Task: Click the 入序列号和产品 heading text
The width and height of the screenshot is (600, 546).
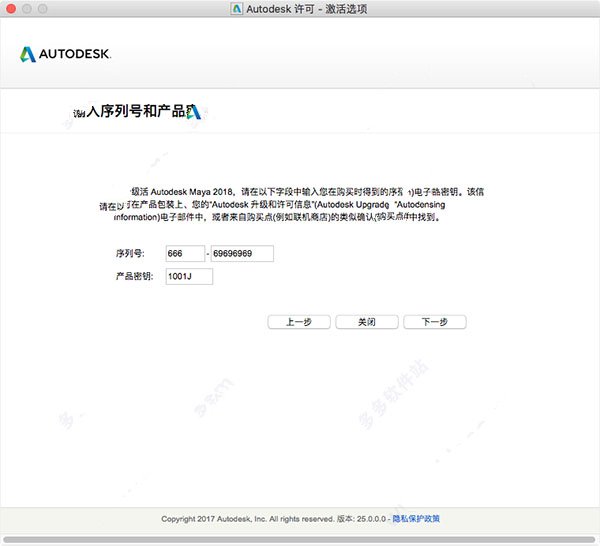Action: 136,111
